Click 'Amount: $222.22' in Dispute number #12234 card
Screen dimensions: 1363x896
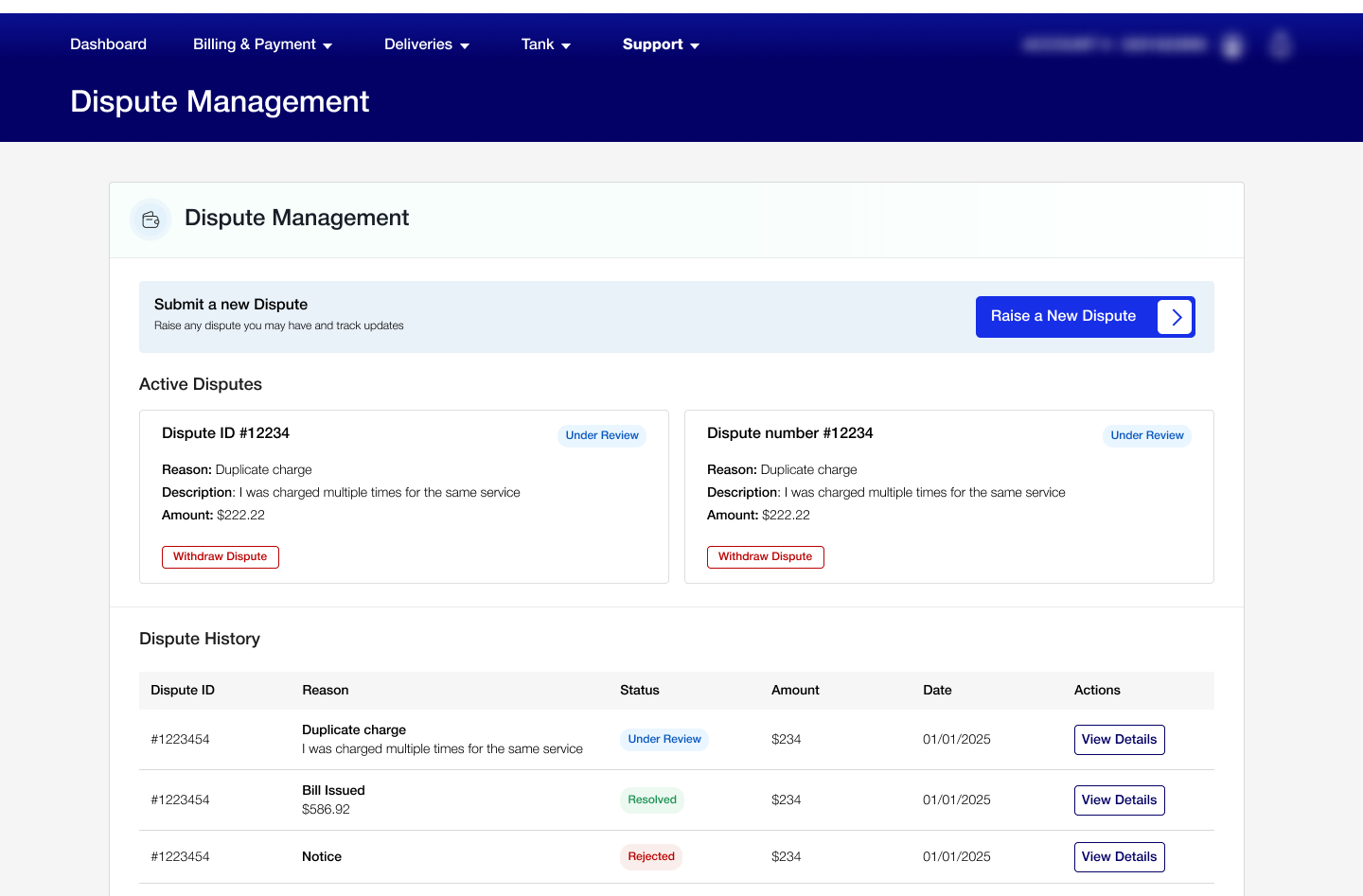pos(758,516)
